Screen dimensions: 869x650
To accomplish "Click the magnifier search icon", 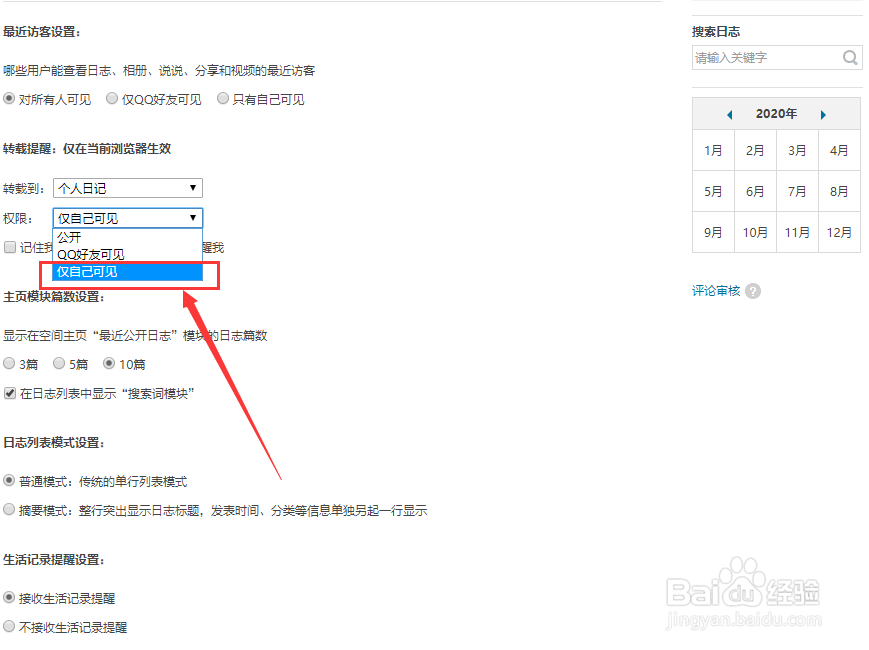I will coord(850,57).
